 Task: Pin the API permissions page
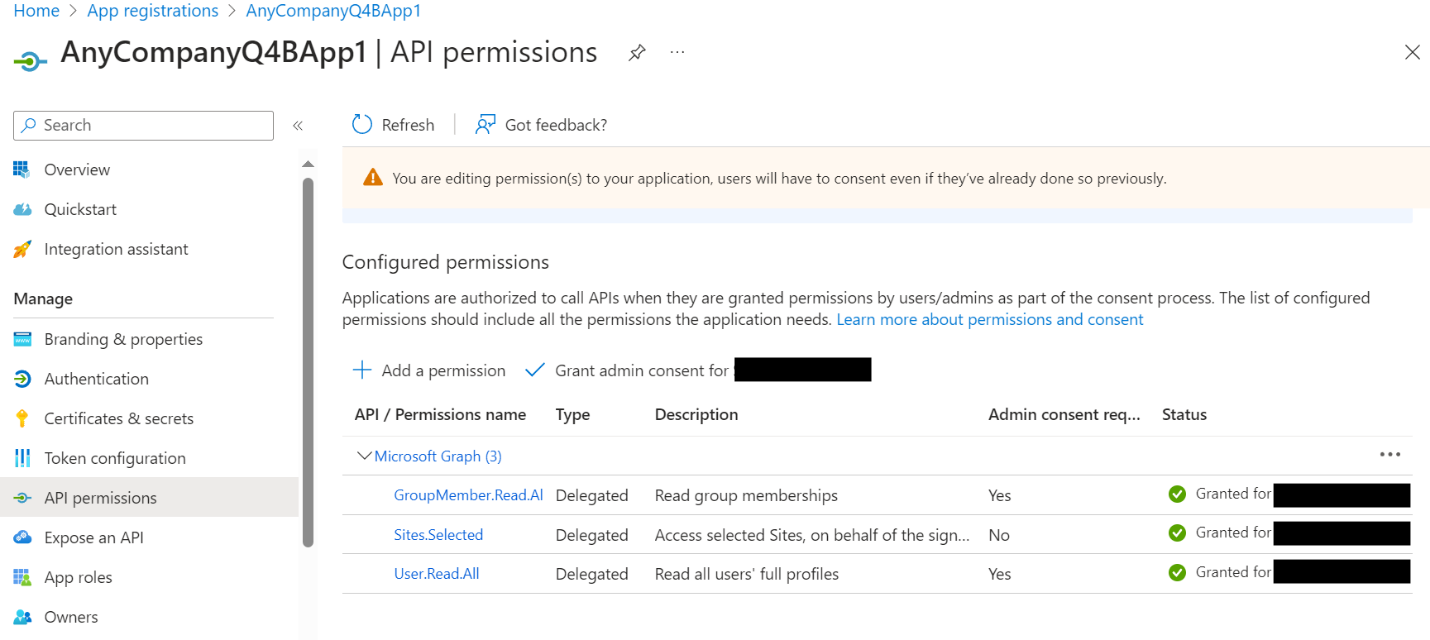pyautogui.click(x=636, y=52)
